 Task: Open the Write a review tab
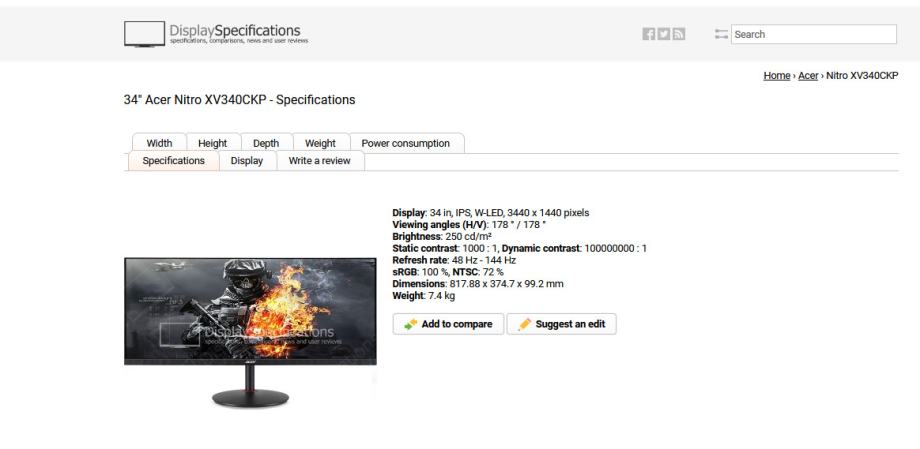(319, 161)
